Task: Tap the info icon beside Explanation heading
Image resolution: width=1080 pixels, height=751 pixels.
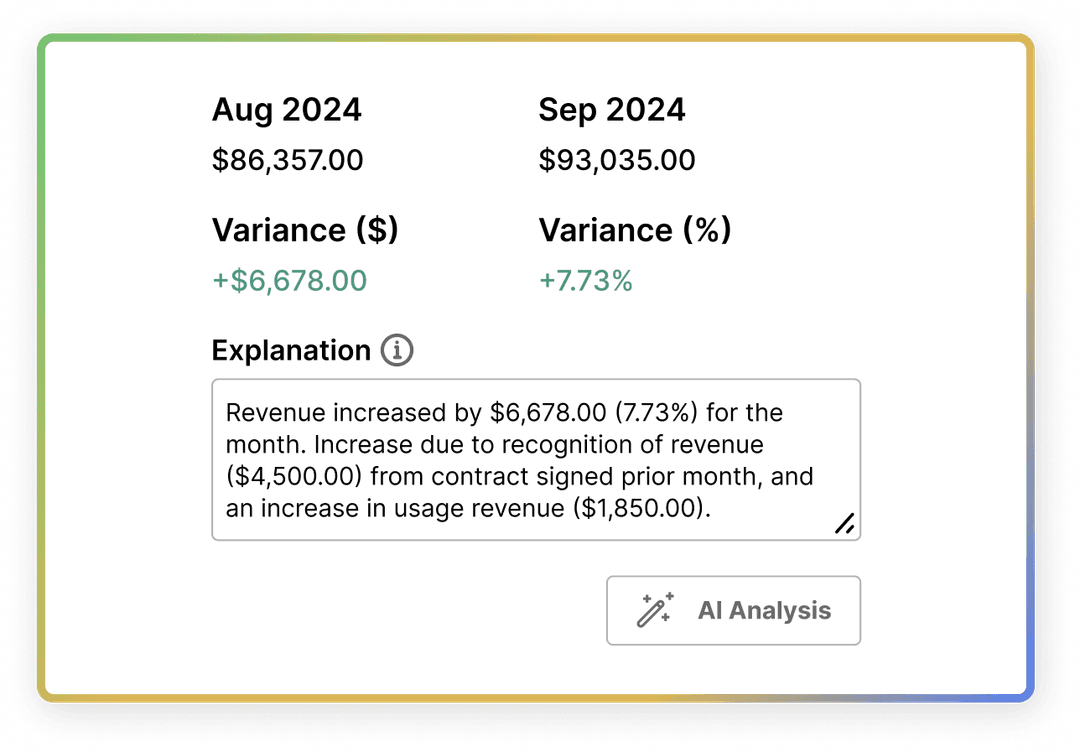Action: tap(398, 350)
